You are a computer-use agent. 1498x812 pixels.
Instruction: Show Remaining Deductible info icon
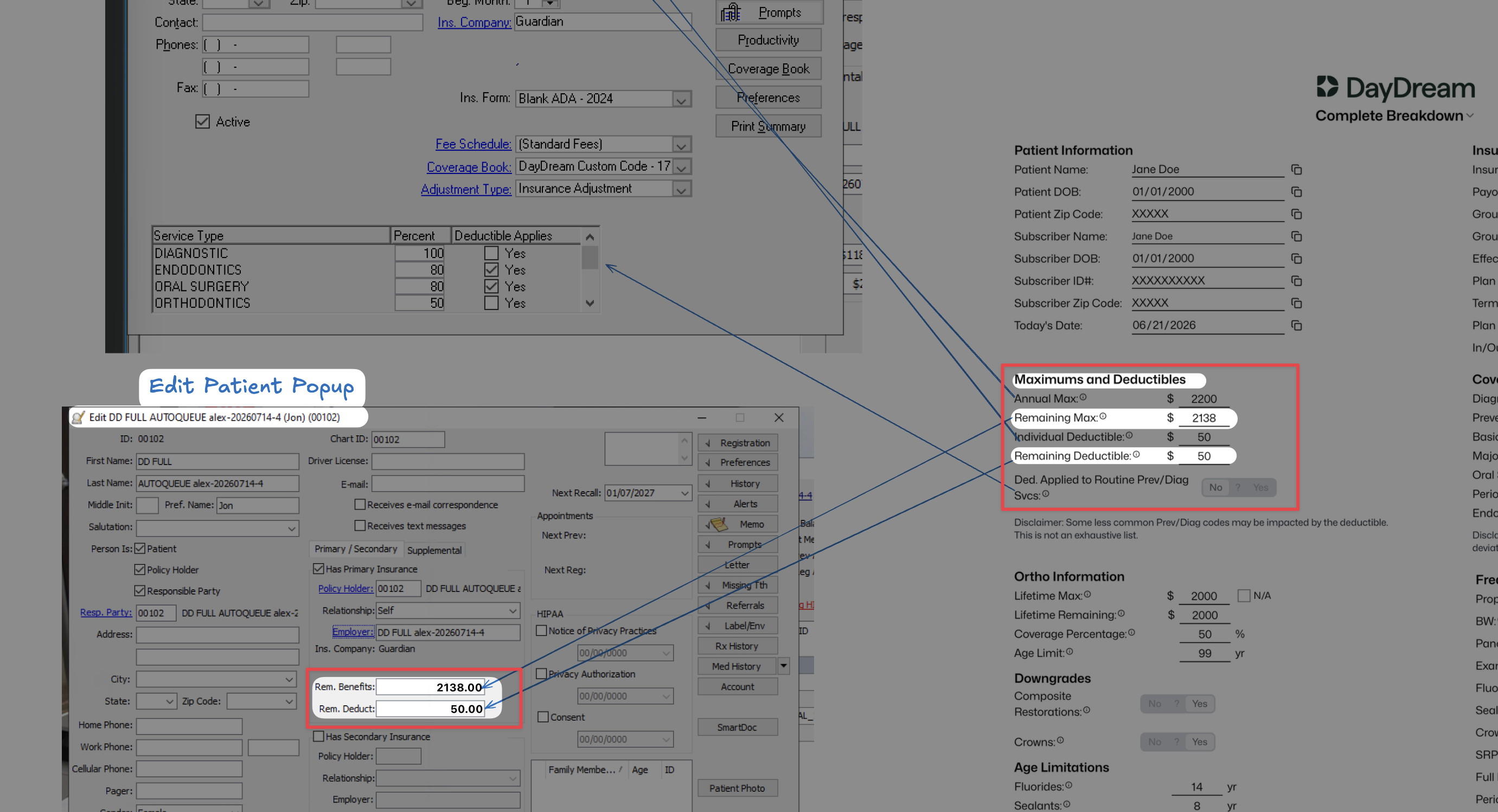(1136, 455)
